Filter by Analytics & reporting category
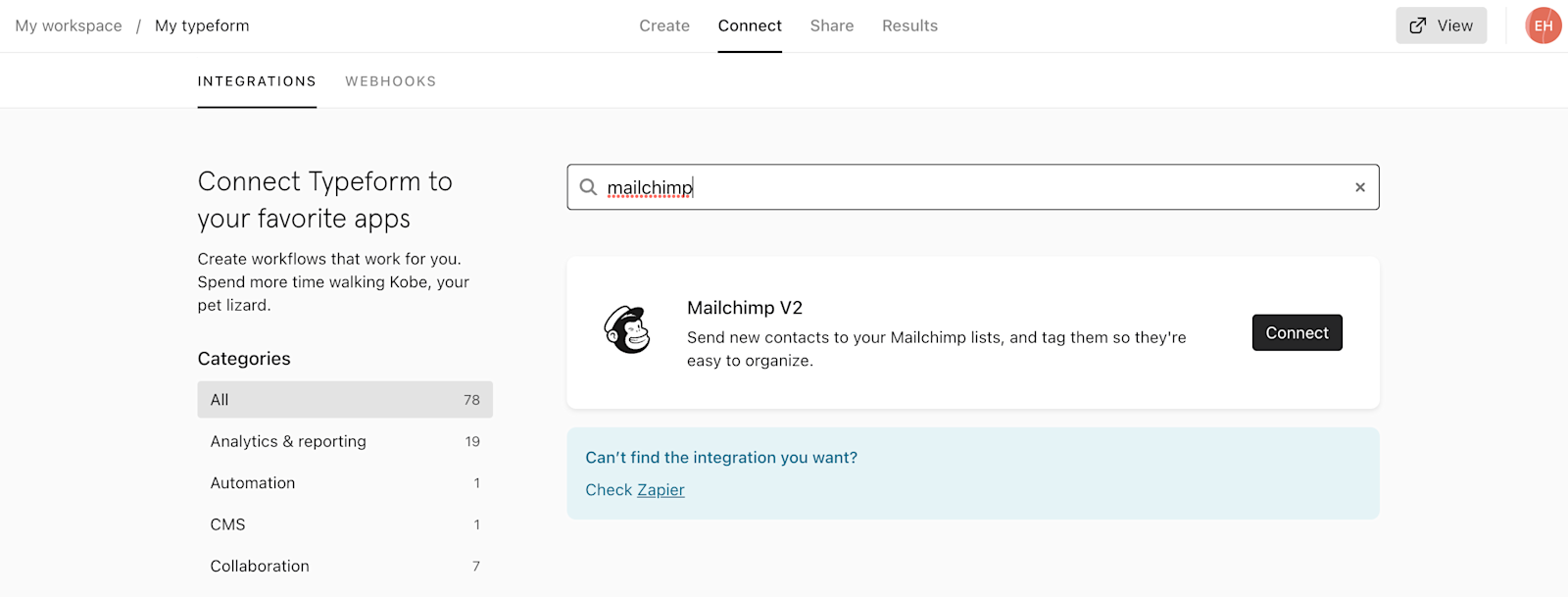This screenshot has width=1568, height=597. point(344,441)
